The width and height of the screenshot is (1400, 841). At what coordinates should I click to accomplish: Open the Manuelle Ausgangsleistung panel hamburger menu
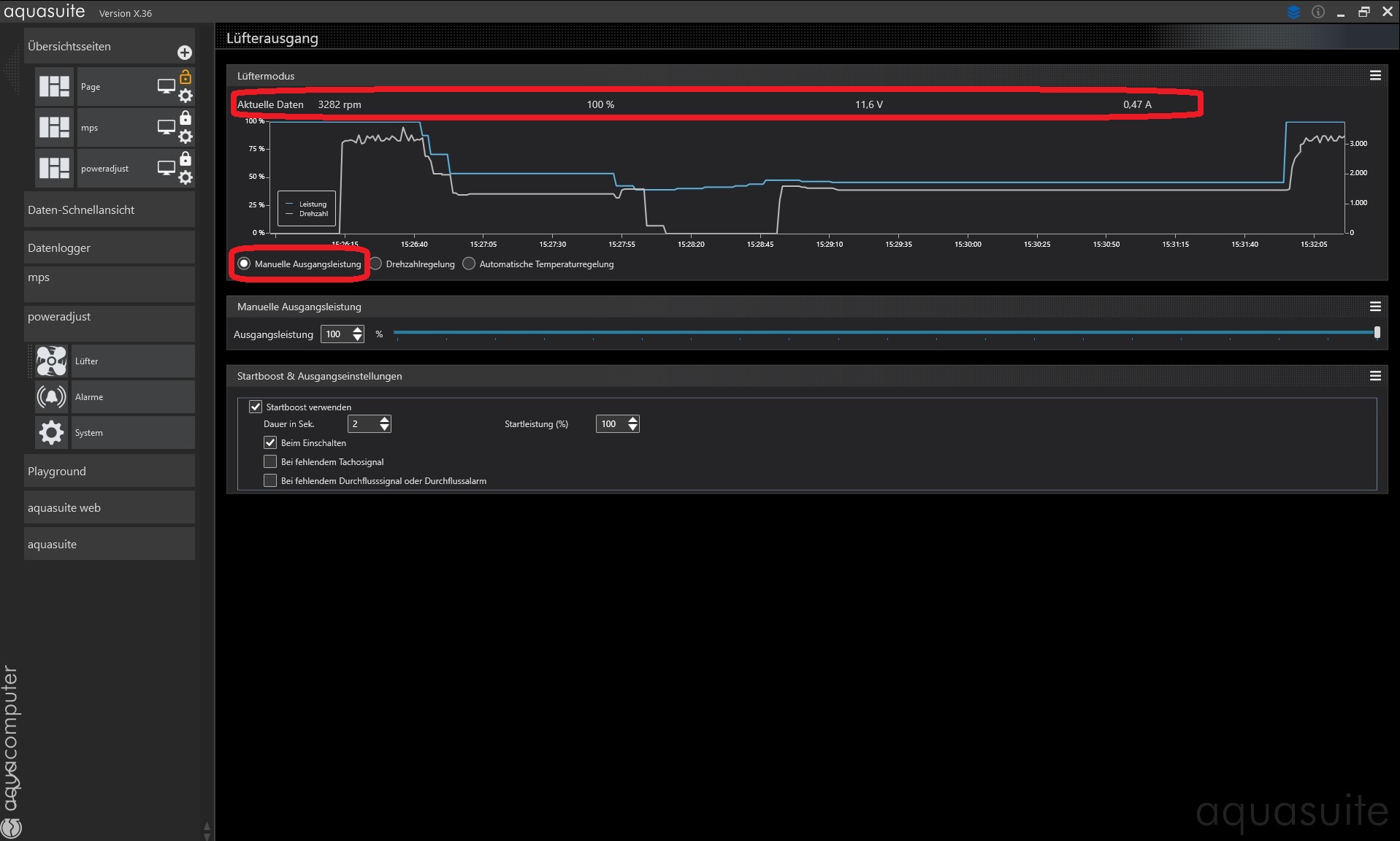[1375, 306]
